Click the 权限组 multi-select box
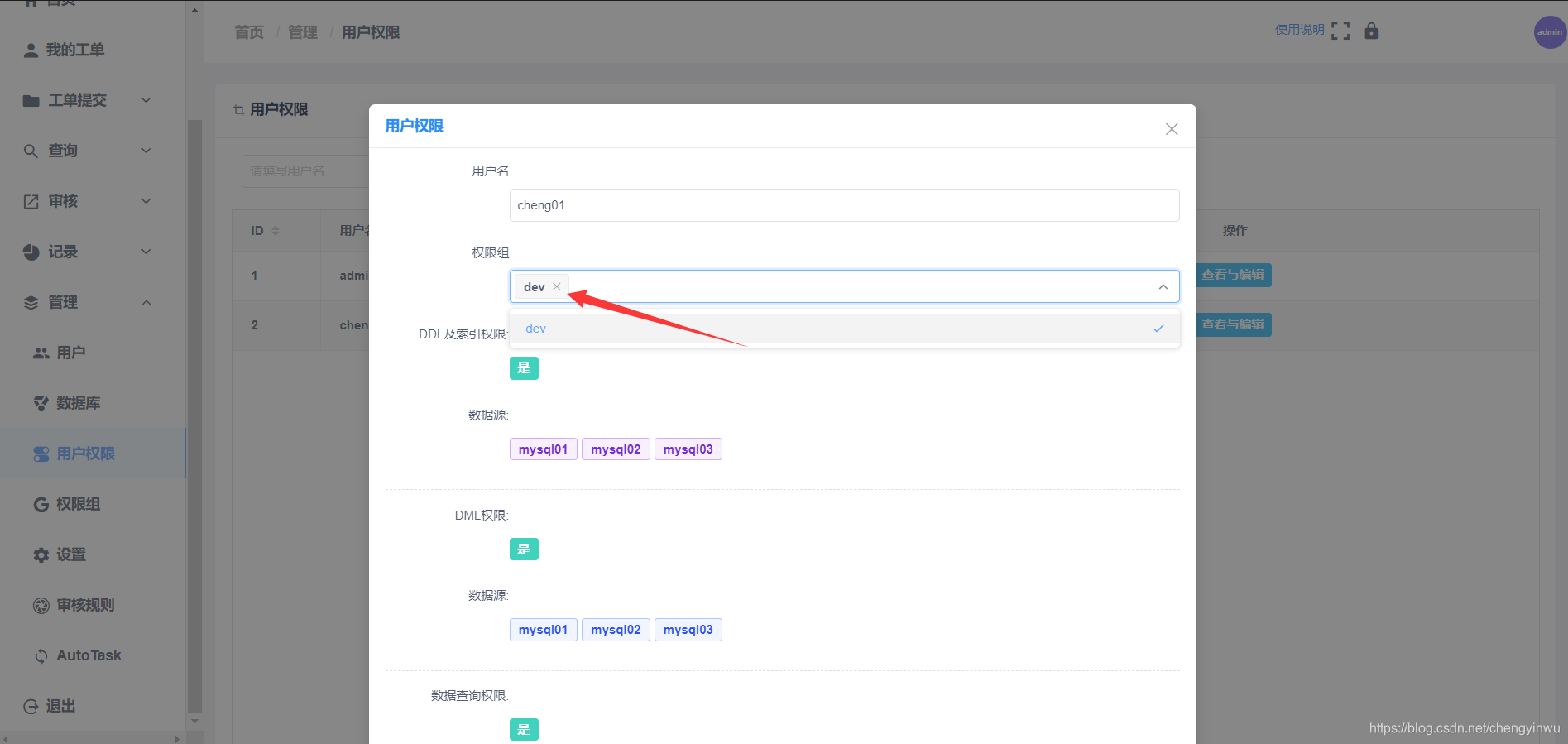The height and width of the screenshot is (744, 1568). point(844,286)
